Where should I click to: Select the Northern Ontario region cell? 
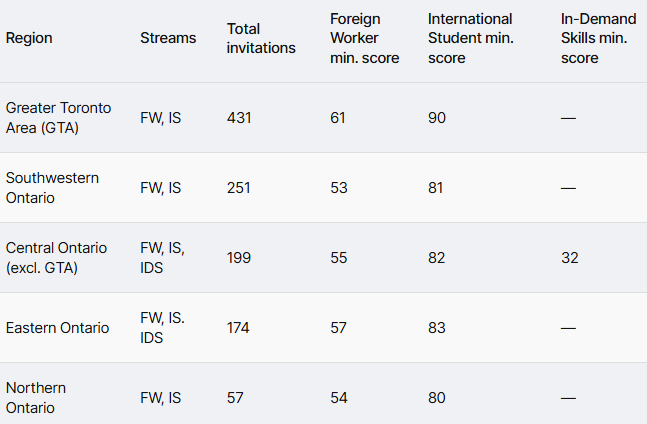point(36,397)
